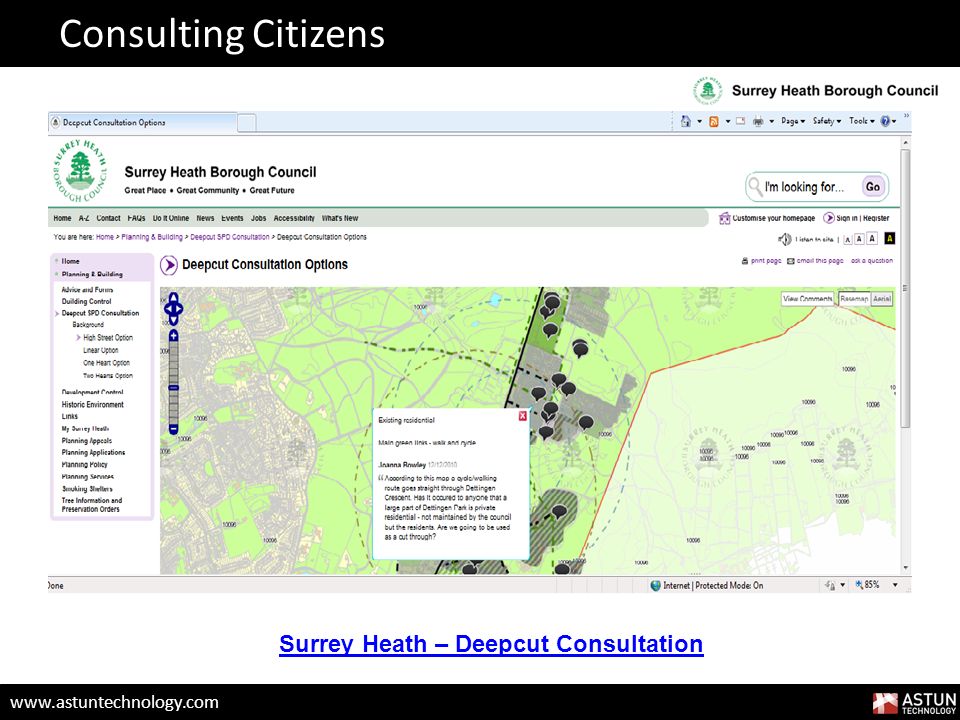Screen dimensions: 960x720
Task: Open Historic Environment in the sidebar
Action: [92, 405]
